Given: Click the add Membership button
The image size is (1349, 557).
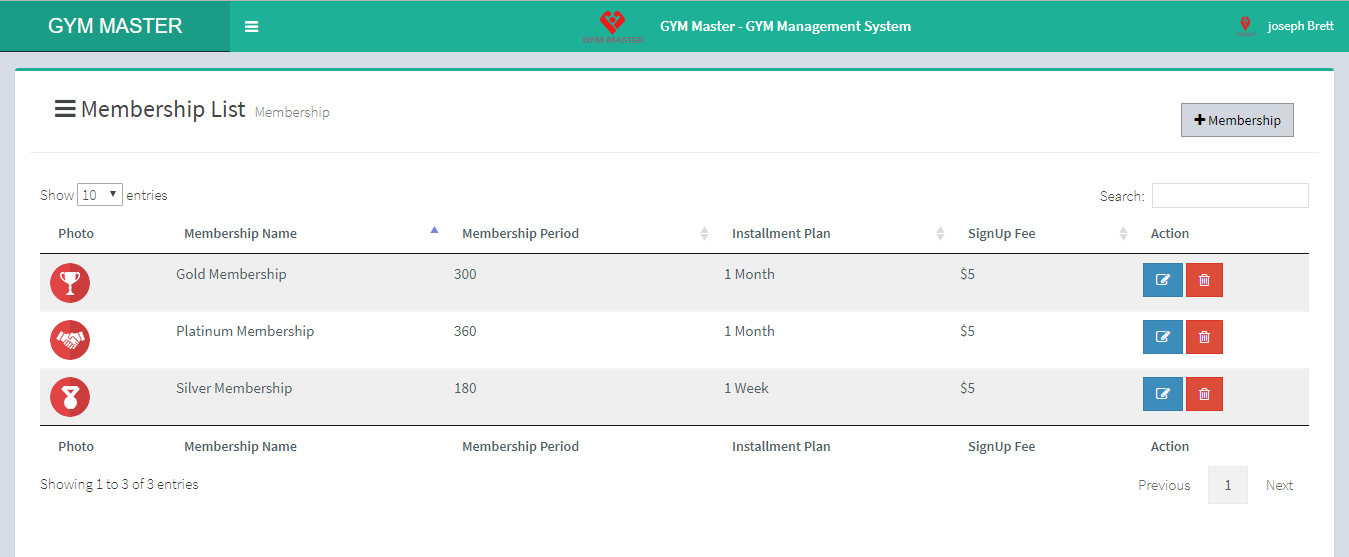Looking at the screenshot, I should [1237, 120].
